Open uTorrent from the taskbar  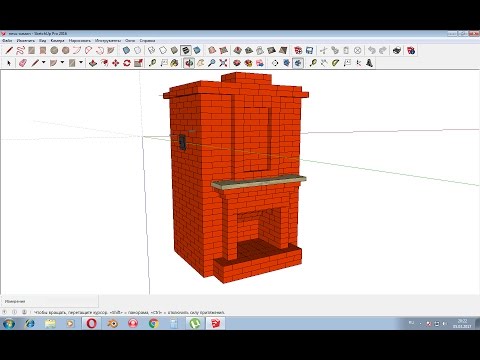click(x=195, y=323)
